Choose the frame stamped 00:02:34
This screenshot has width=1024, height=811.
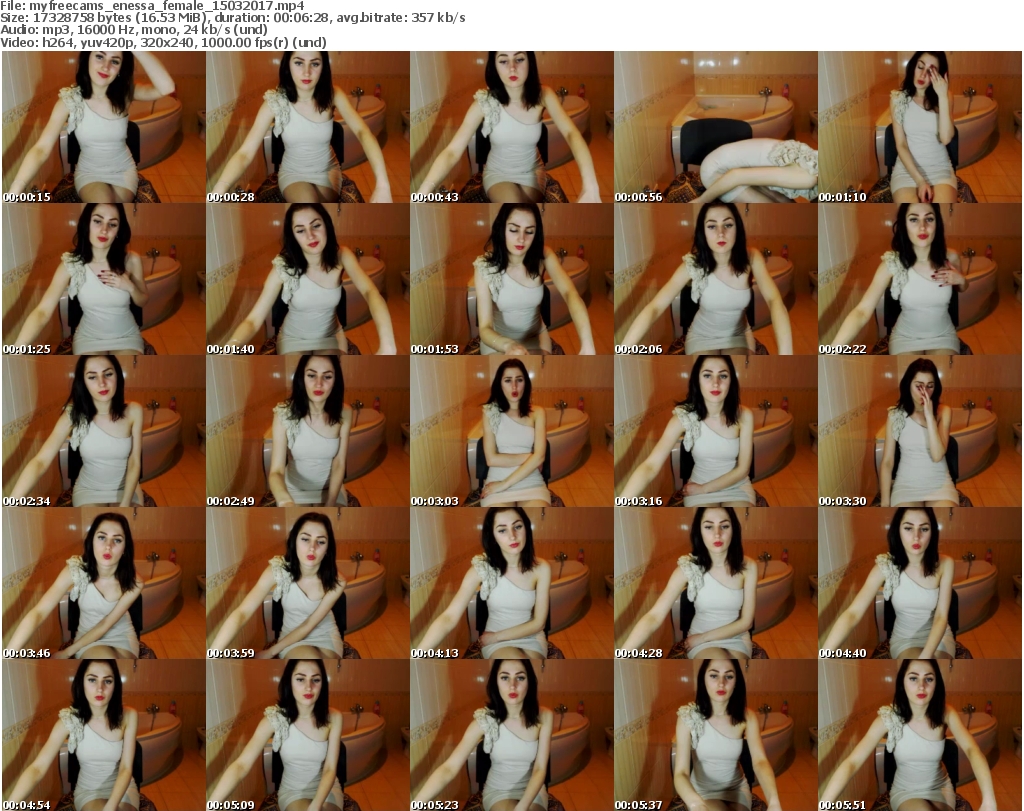[104, 431]
